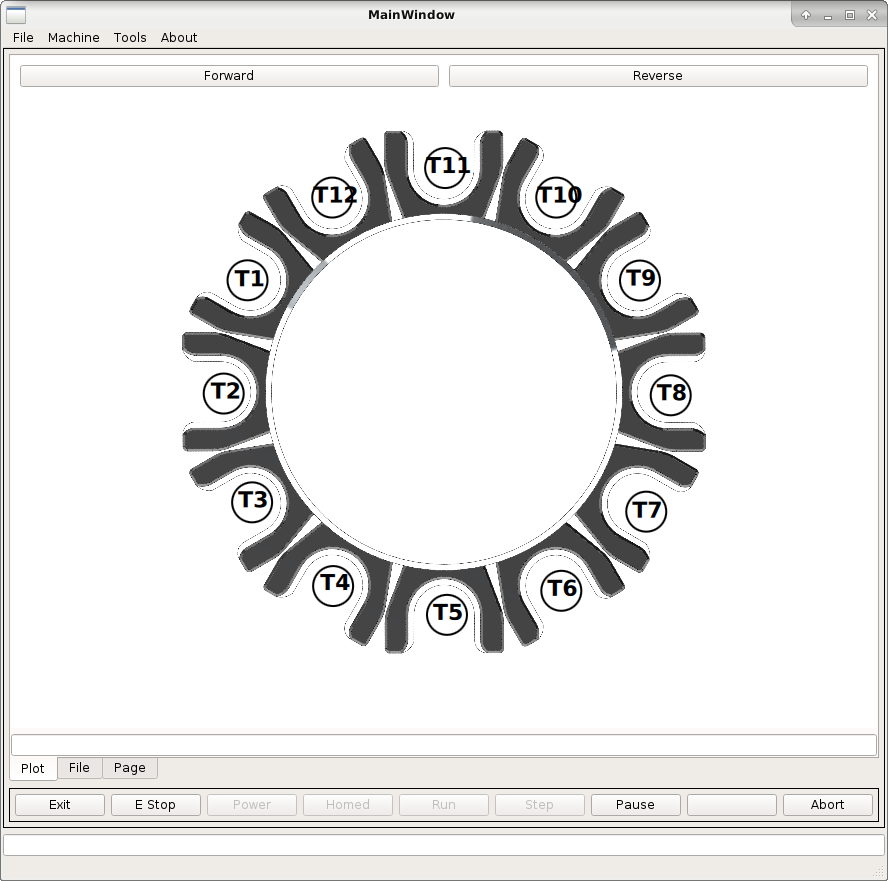Rotate carousel with Reverse button

coord(658,76)
